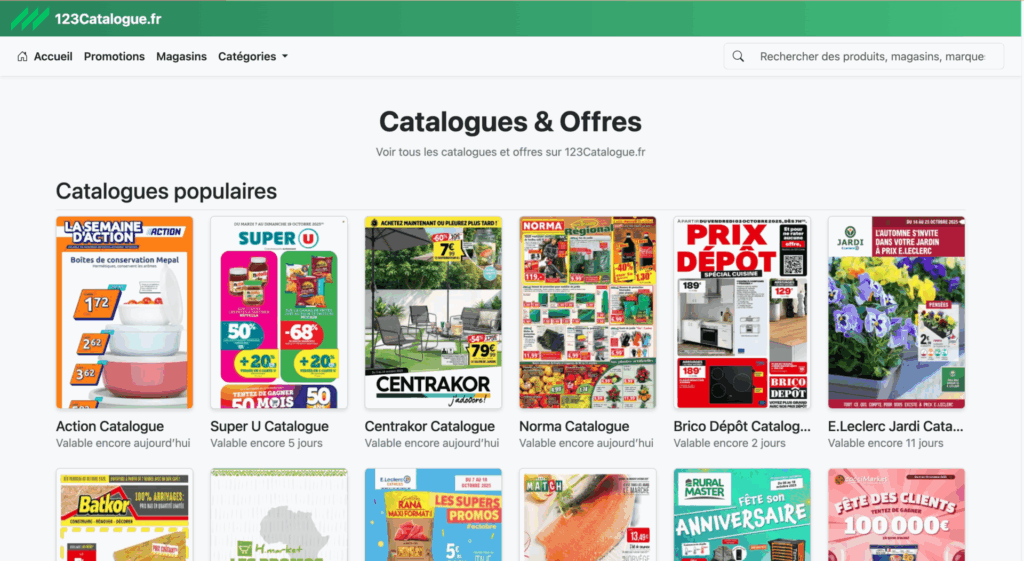Image resolution: width=1024 pixels, height=561 pixels.
Task: Open the Match salmon catalogue cover
Action: click(588, 515)
